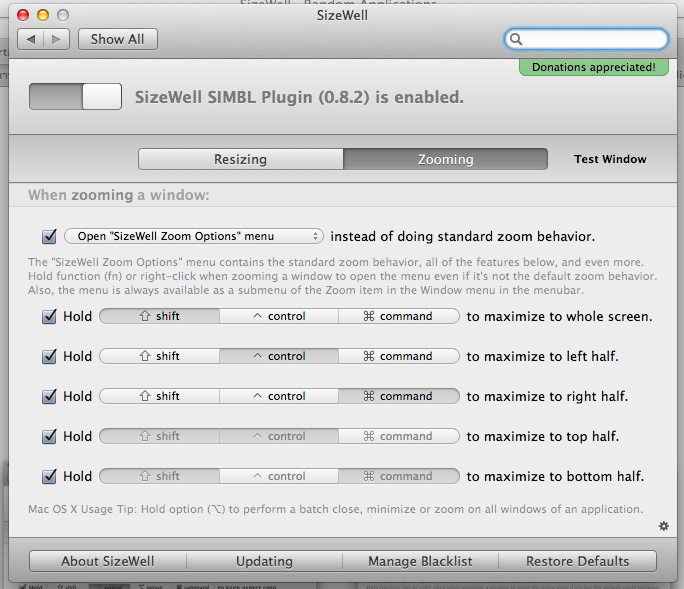This screenshot has height=589, width=684.
Task: Toggle control for maximize to left half
Action: coord(279,356)
